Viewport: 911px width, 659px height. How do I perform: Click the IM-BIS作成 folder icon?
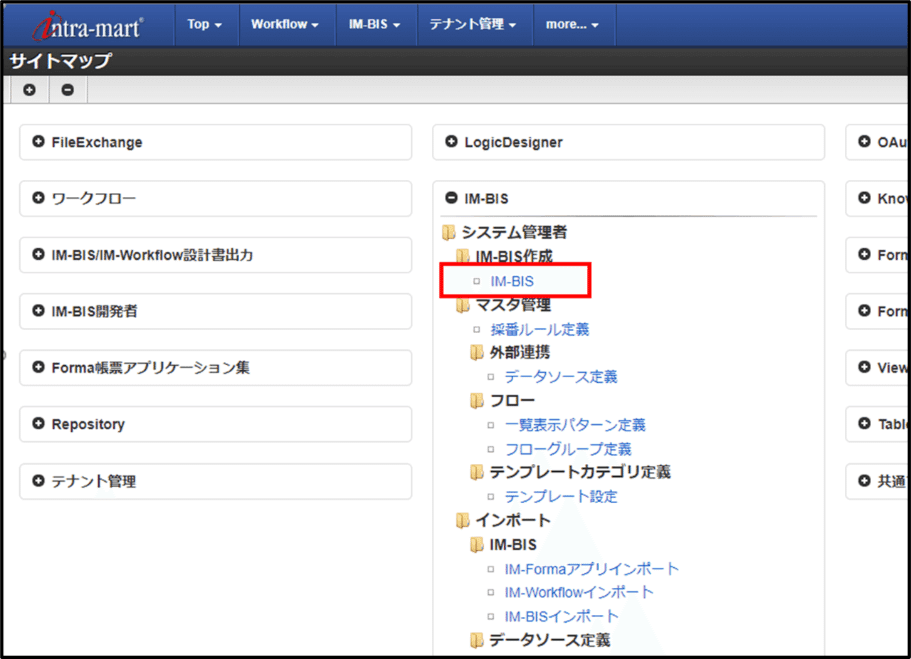(462, 256)
